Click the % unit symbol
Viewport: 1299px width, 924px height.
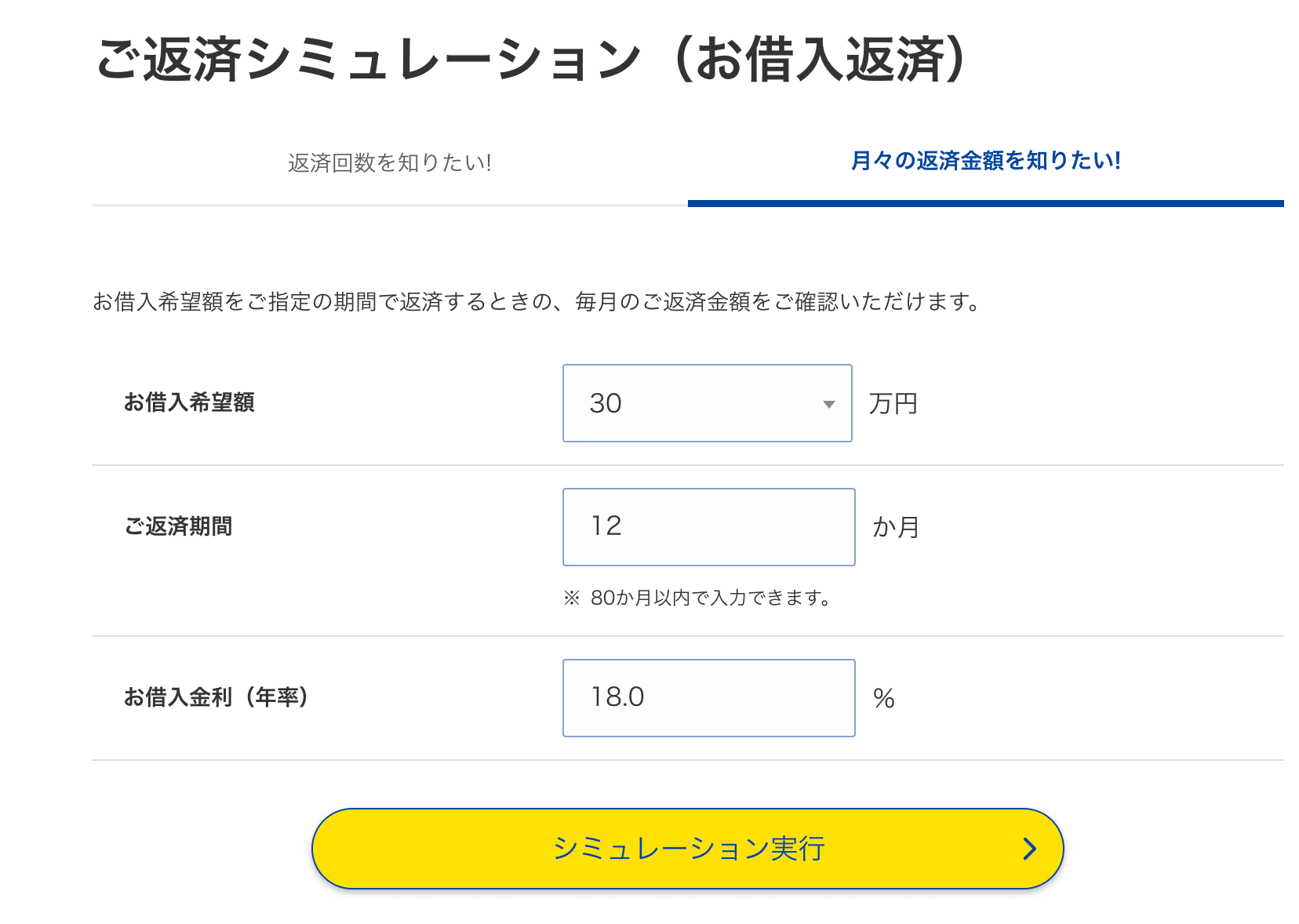pos(884,698)
